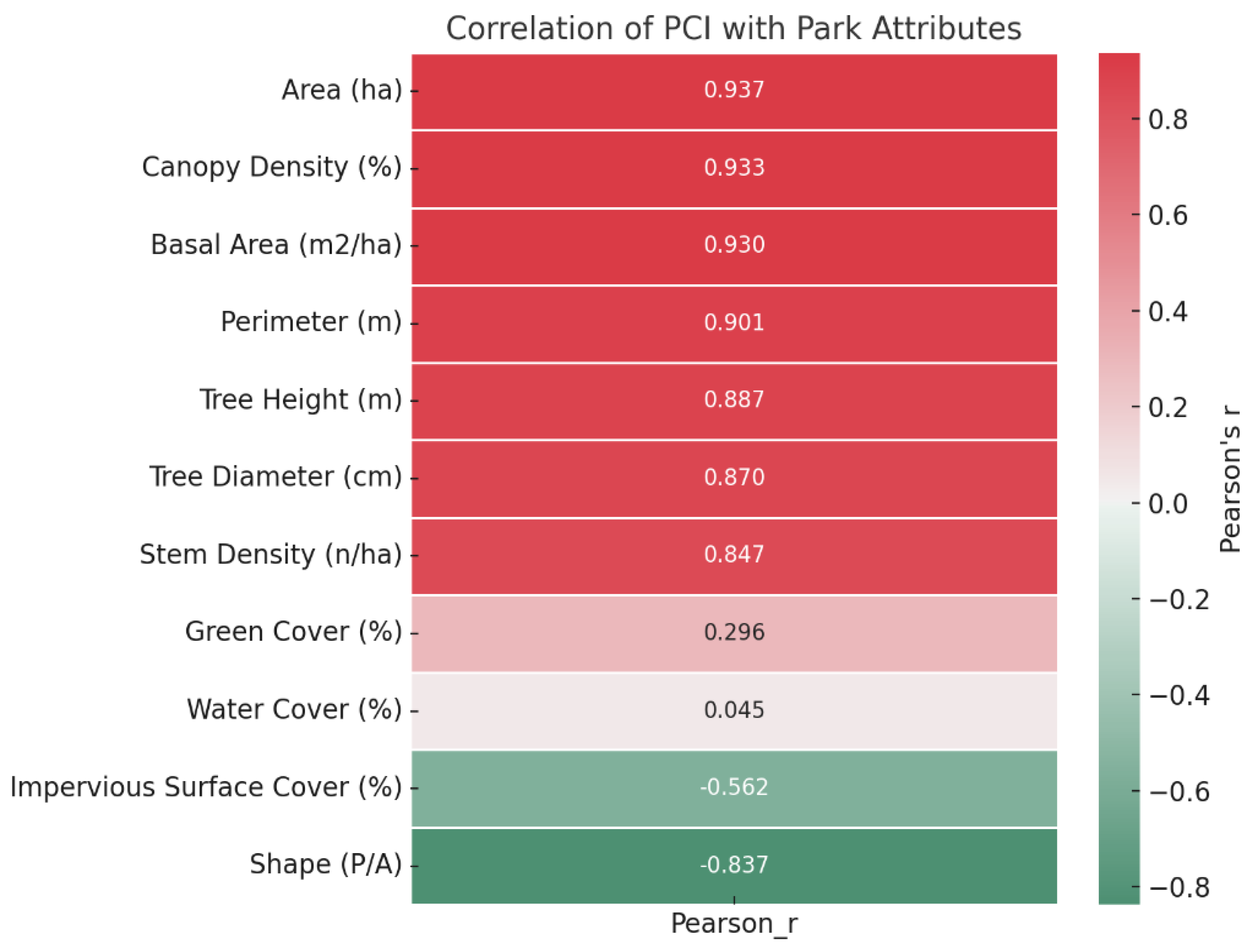Click the heatmap cell showing 0.930
The height and width of the screenshot is (952, 1255).
click(734, 245)
